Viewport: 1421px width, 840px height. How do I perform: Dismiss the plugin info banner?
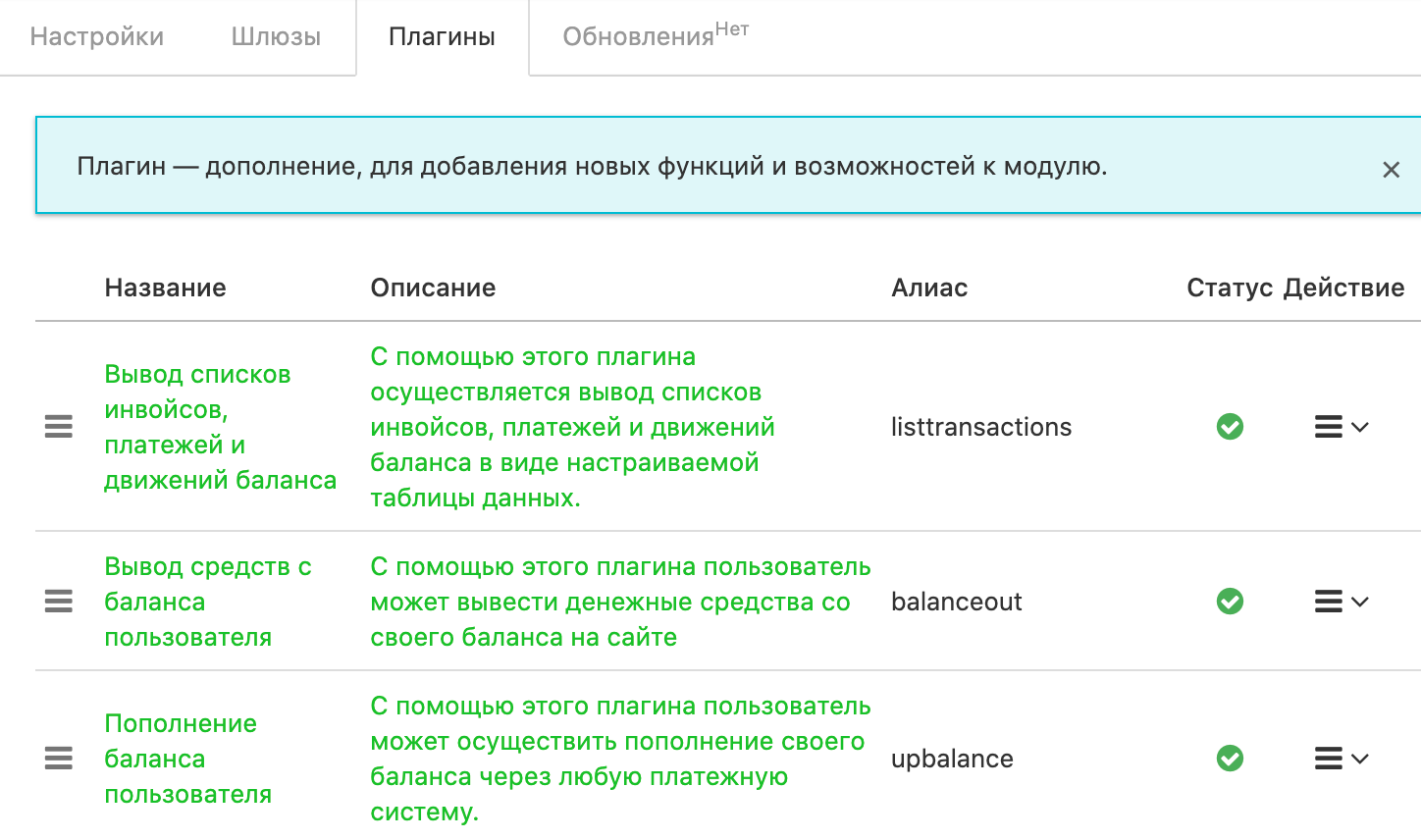[x=1391, y=170]
